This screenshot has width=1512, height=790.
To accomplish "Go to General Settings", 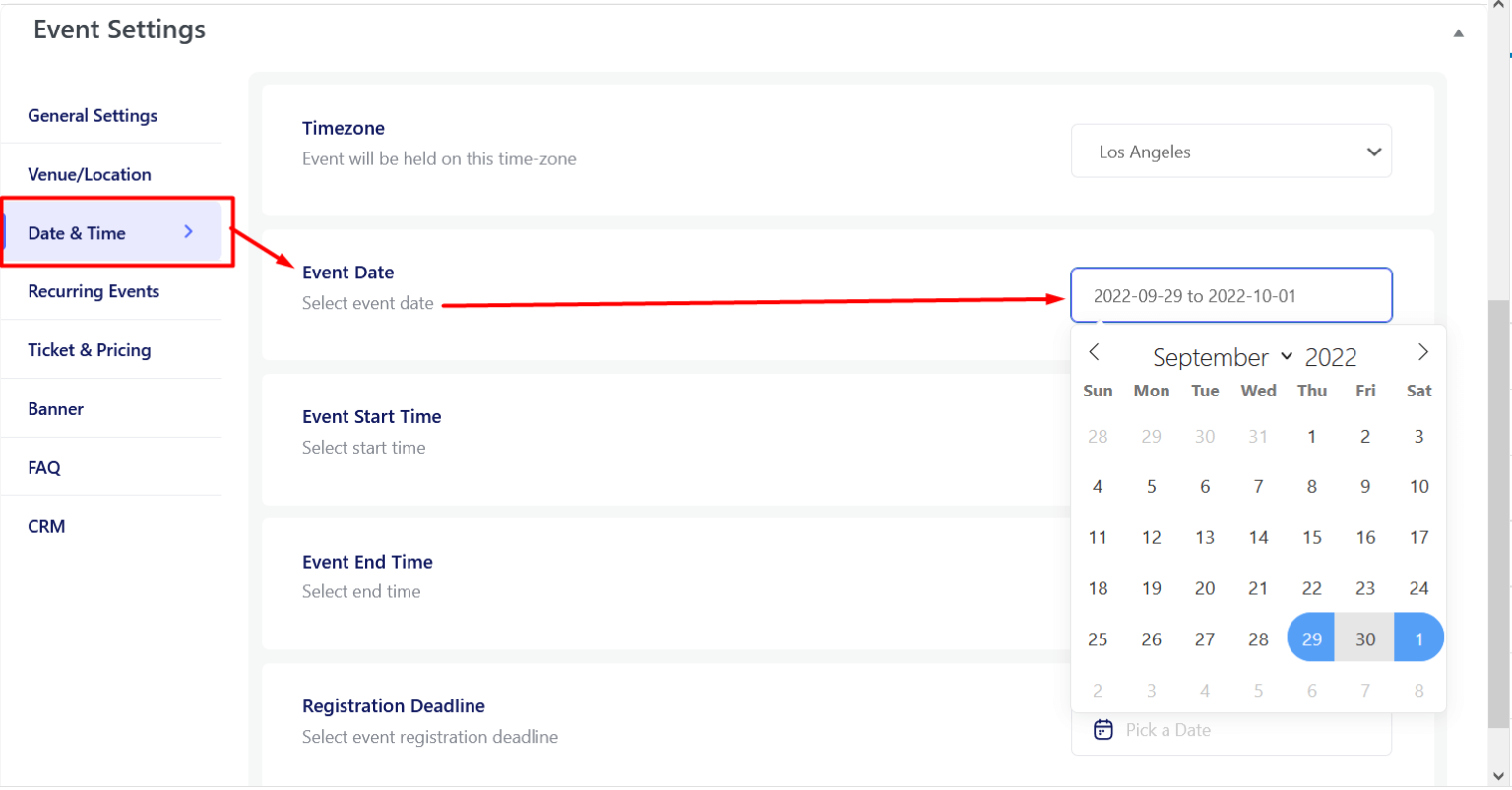I will [93, 115].
